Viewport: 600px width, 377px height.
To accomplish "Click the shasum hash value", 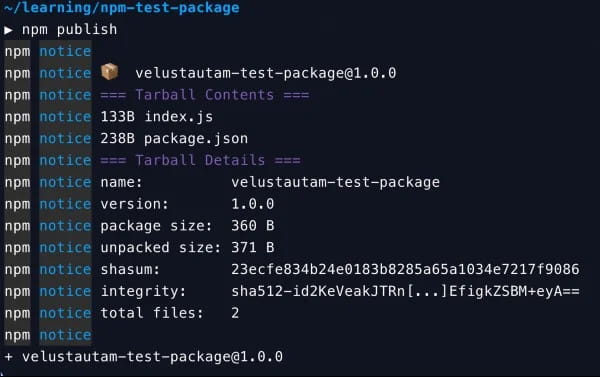I will coord(405,269).
